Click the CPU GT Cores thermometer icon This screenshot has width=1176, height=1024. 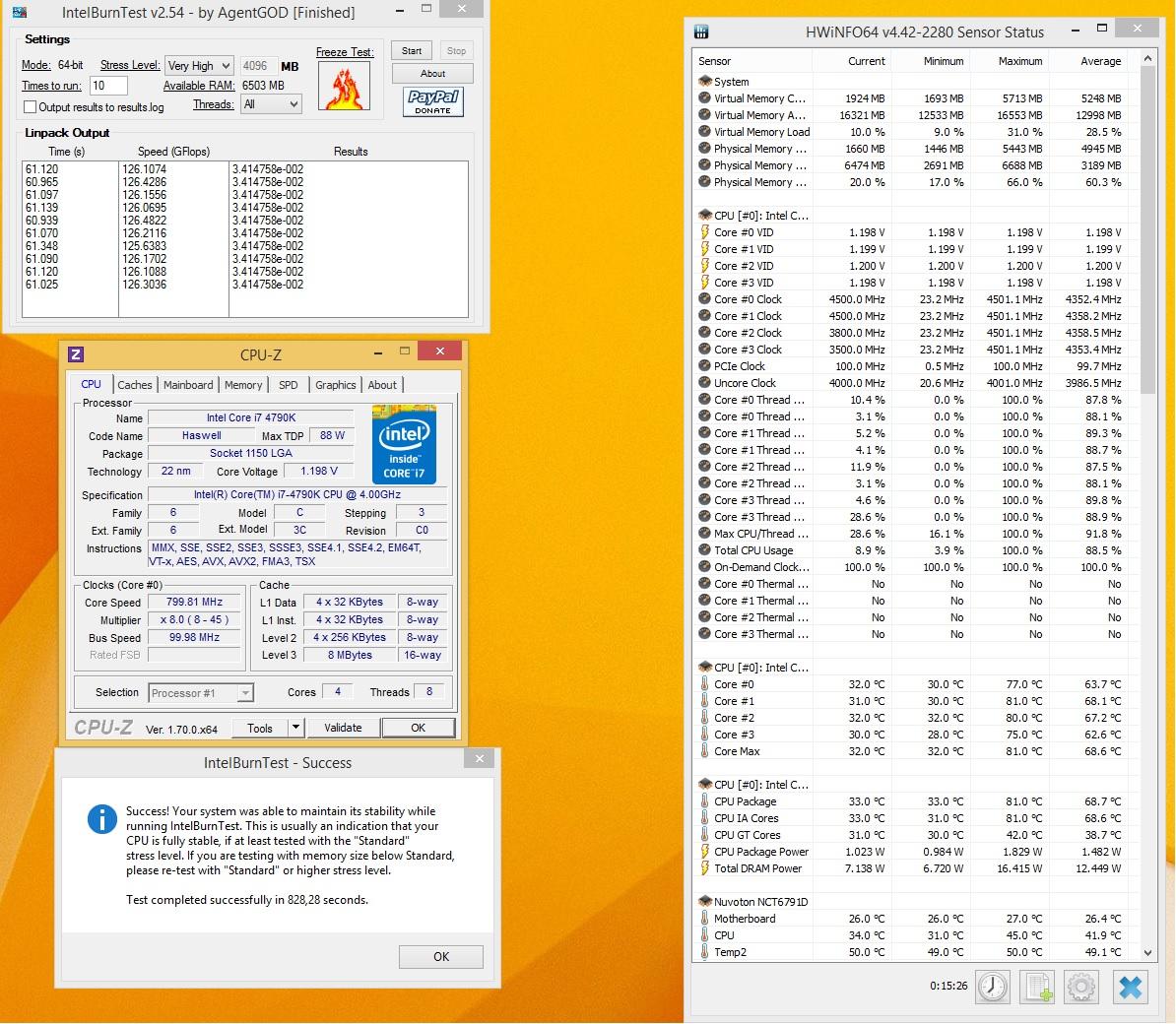(x=704, y=834)
